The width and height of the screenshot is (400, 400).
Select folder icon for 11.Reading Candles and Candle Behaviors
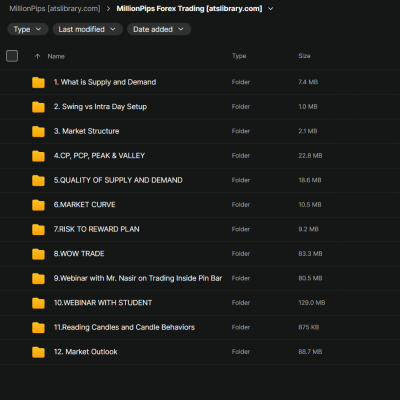38,327
